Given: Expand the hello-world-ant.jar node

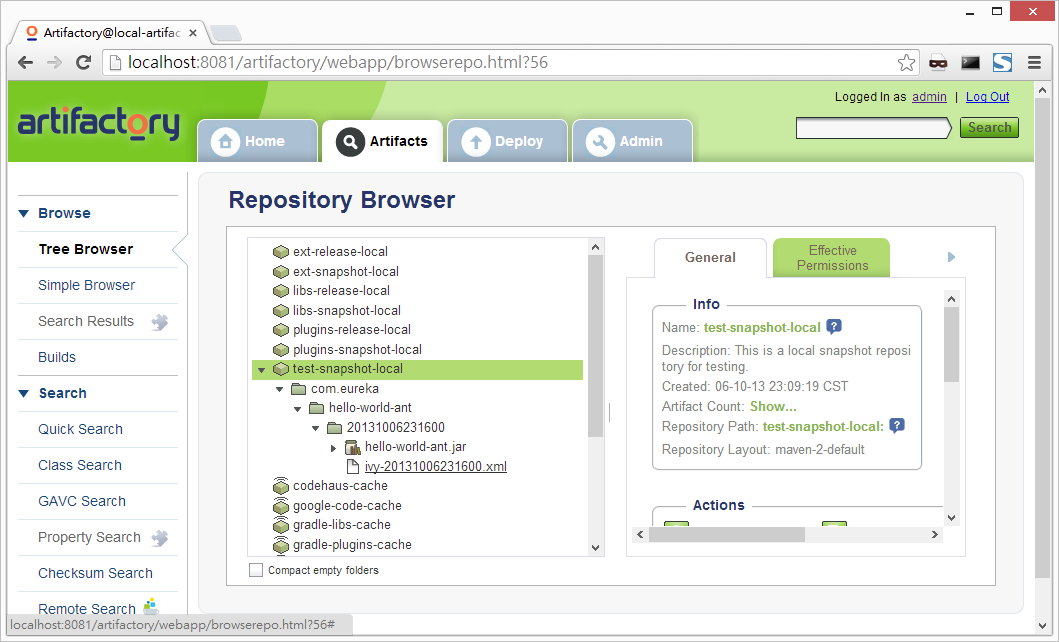Looking at the screenshot, I should click(334, 448).
